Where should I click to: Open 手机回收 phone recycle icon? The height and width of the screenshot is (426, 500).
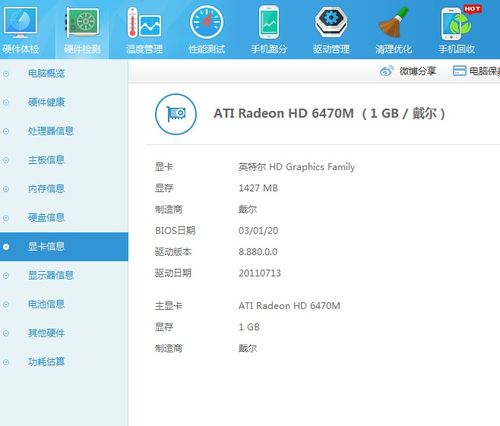(457, 23)
